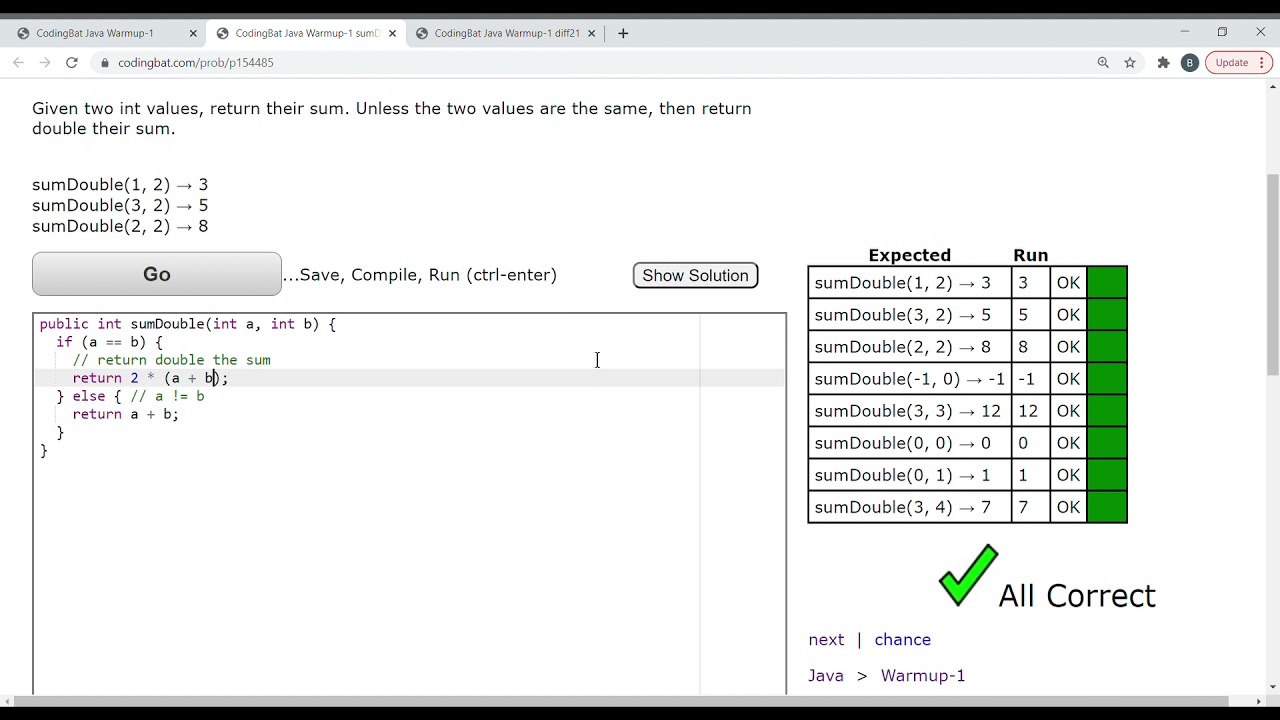Click the All Correct green checkmark

click(968, 575)
